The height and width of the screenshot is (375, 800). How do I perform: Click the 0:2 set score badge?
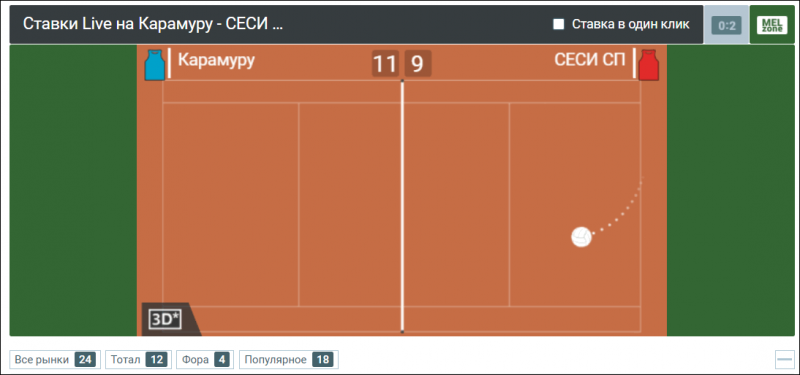(727, 26)
